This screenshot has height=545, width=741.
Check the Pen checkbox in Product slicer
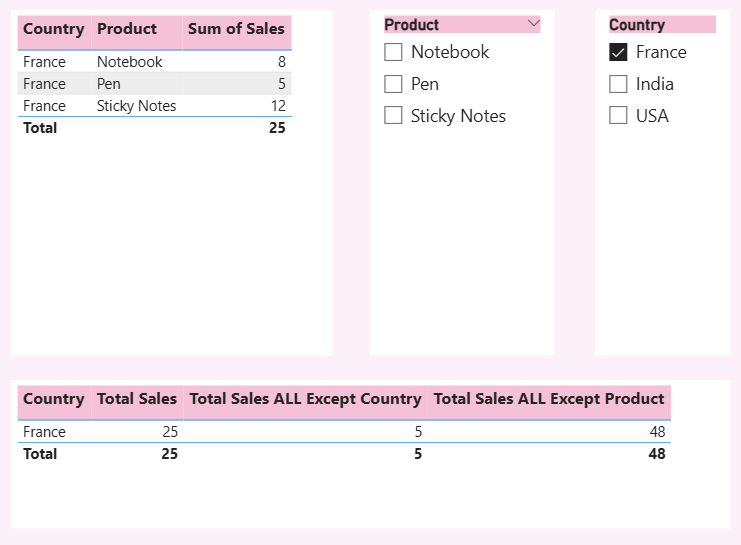coord(393,84)
